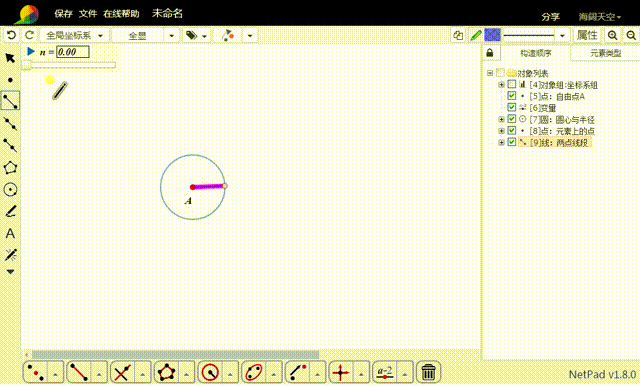
Task: Click the animation point icon in toolbar
Action: click(x=228, y=35)
